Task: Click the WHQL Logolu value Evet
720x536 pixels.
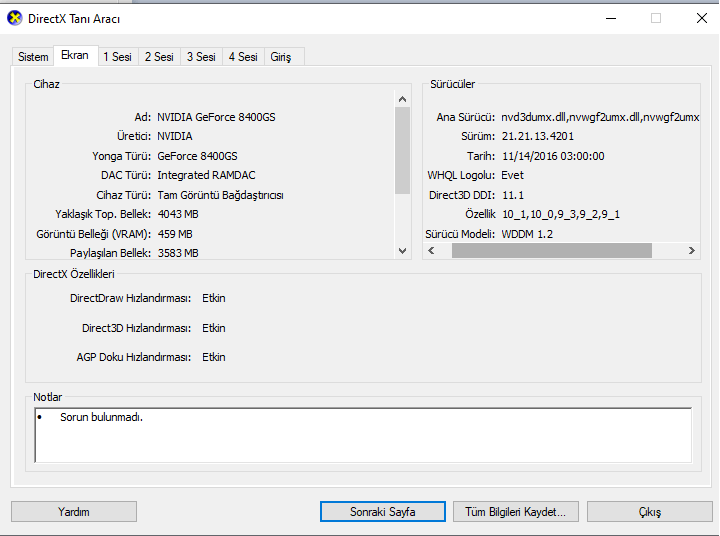Action: click(512, 175)
